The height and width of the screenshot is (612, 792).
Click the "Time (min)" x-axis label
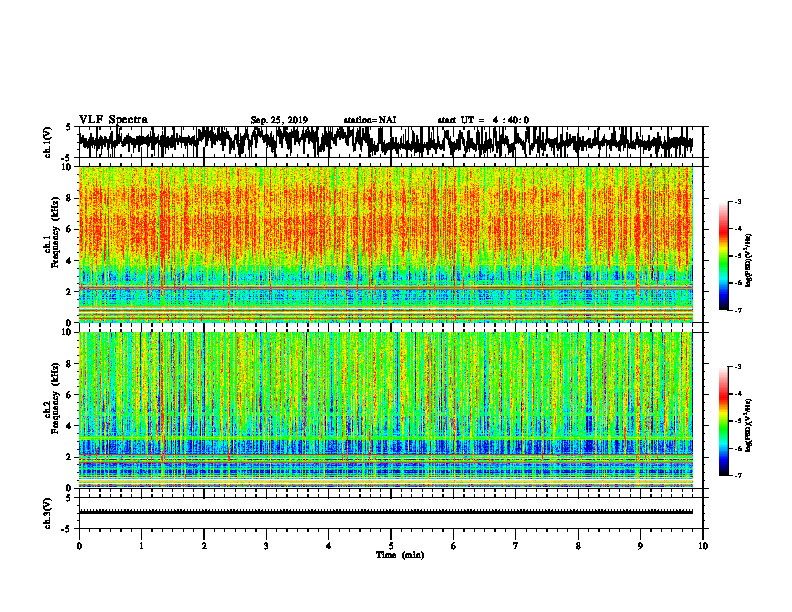400,555
